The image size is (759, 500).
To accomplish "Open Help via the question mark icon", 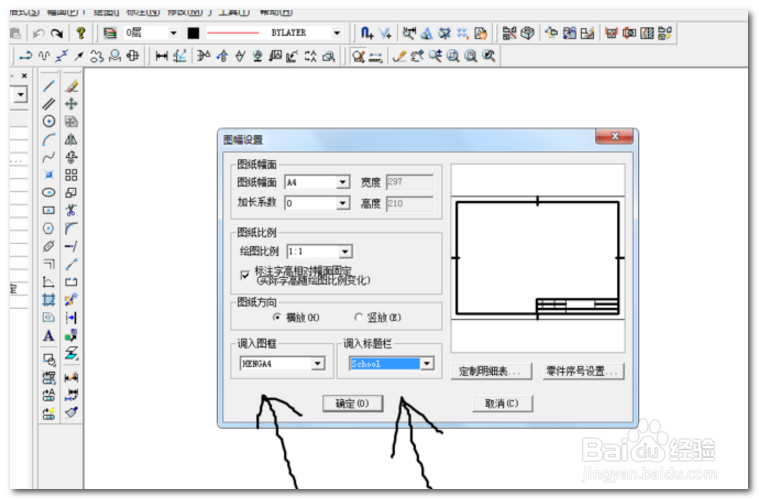I will [81, 33].
